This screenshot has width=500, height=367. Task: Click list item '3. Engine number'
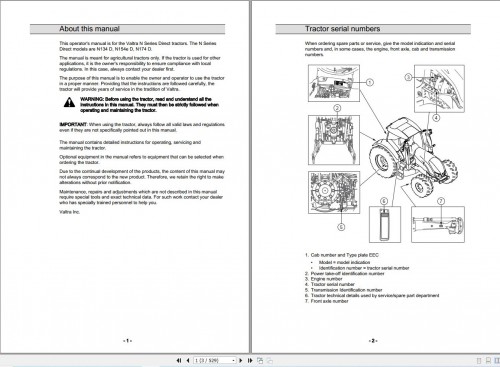click(323, 279)
